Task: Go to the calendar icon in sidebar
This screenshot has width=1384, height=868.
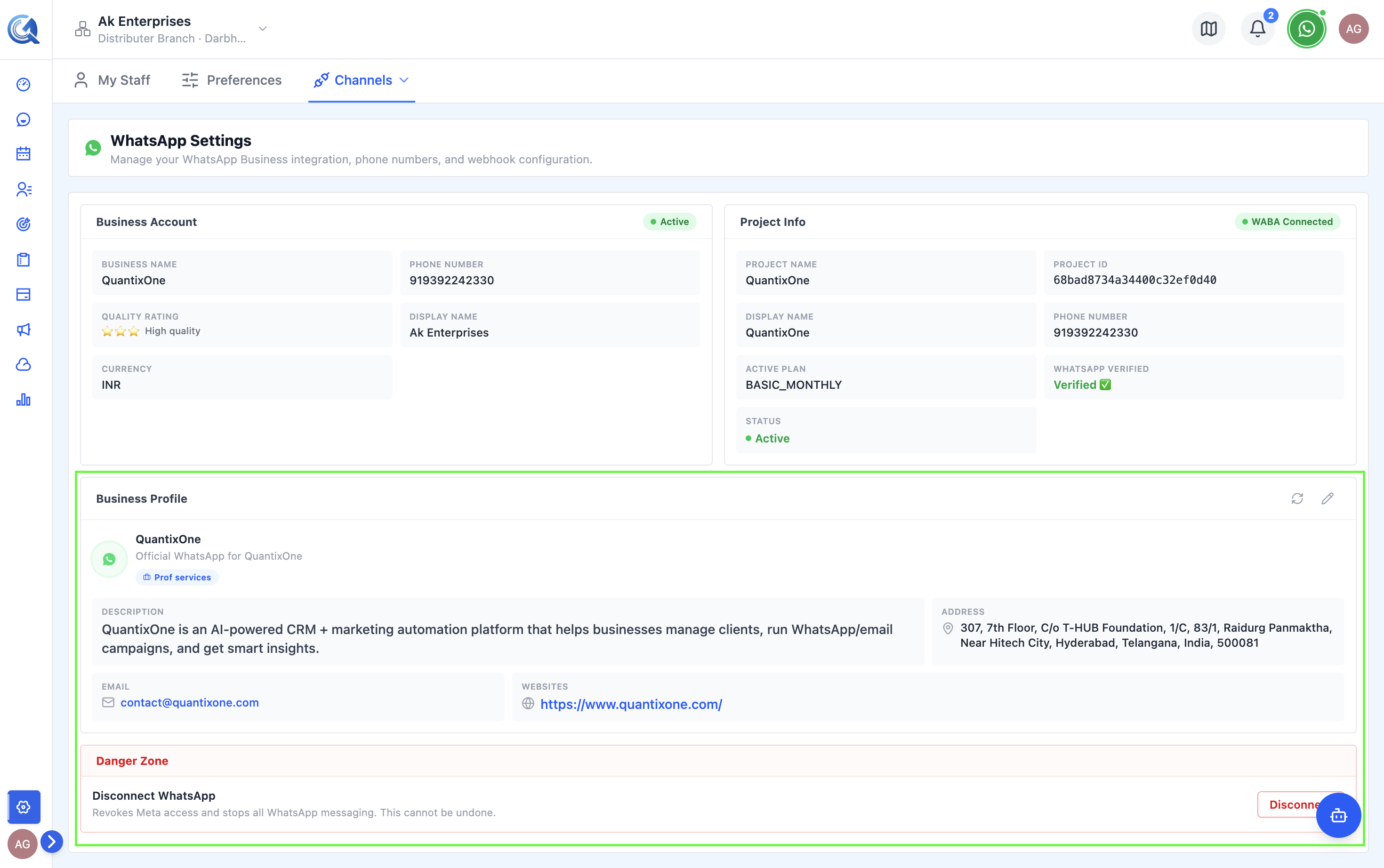Action: point(24,154)
